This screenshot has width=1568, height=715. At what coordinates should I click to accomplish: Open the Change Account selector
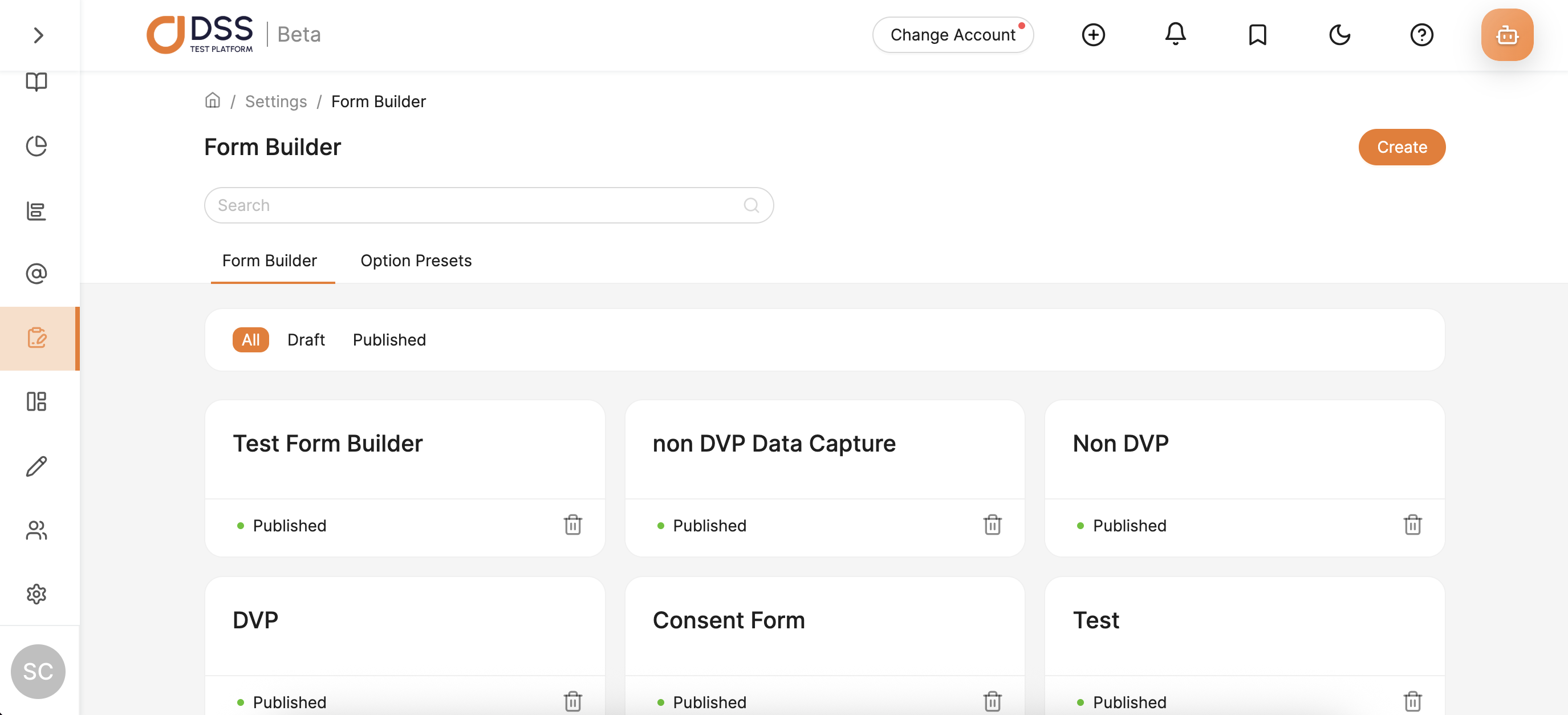point(953,35)
